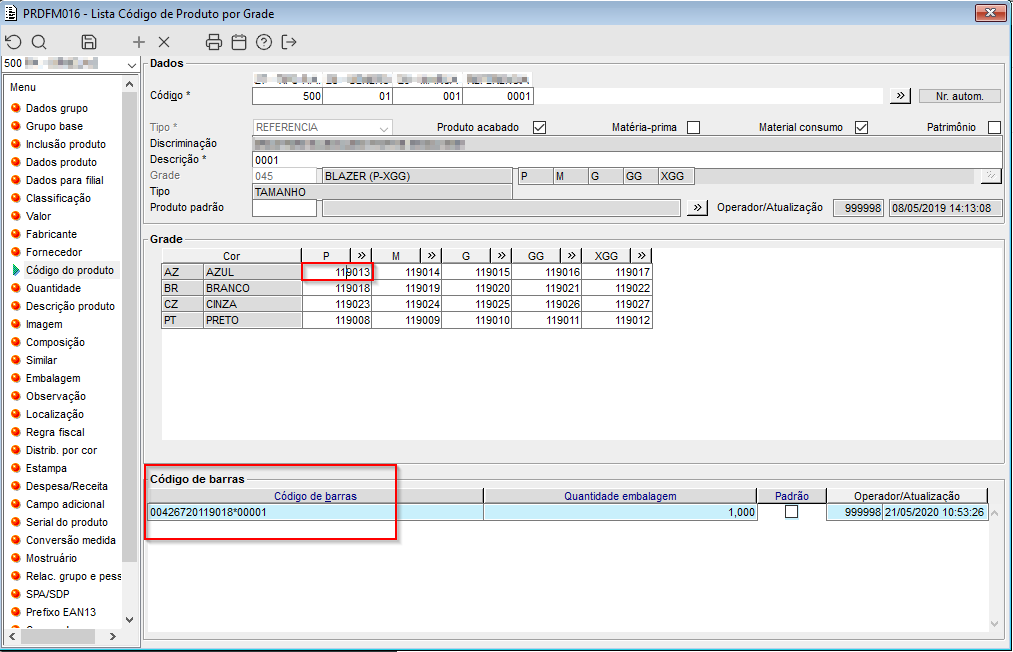The width and height of the screenshot is (1013, 652).
Task: Click barcode list scroll-up arrow
Action: [x=995, y=513]
